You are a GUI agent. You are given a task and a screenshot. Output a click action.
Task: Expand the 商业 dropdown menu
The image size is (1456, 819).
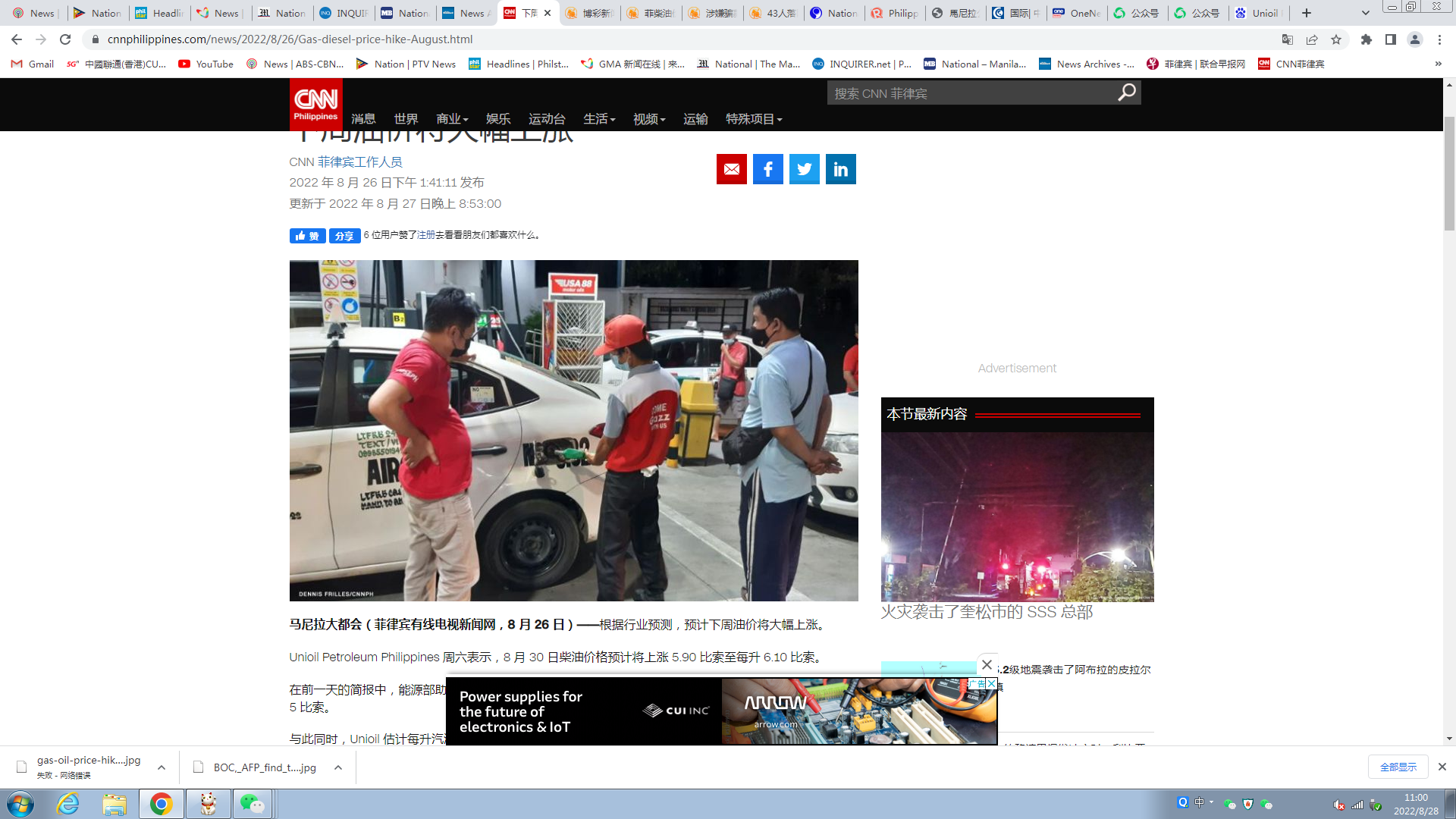pos(452,119)
